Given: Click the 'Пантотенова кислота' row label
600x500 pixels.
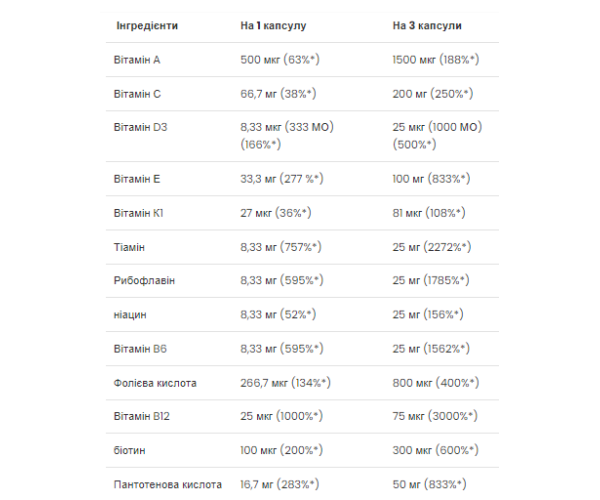Looking at the screenshot, I should point(166,484).
